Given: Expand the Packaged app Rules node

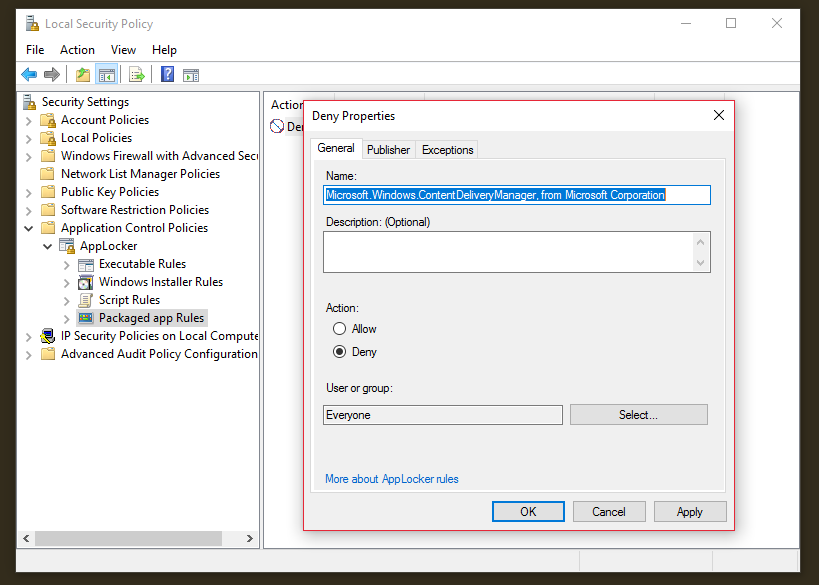Looking at the screenshot, I should [x=66, y=319].
